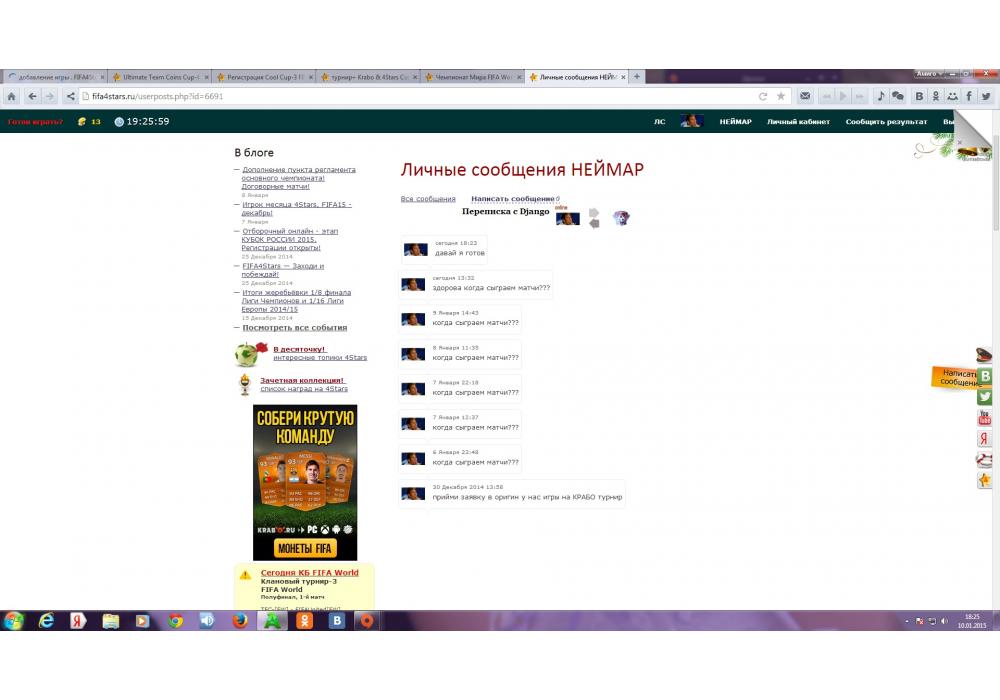The width and height of the screenshot is (1000, 700).
Task: Click the VK icon in browser toolbar
Action: point(919,97)
